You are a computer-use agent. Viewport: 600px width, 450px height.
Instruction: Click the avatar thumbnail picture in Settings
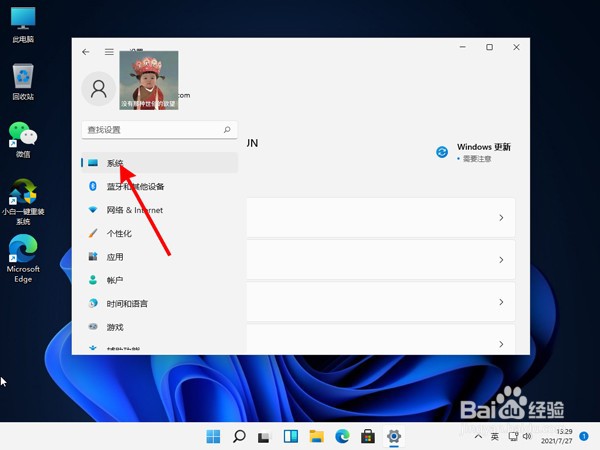click(x=149, y=80)
